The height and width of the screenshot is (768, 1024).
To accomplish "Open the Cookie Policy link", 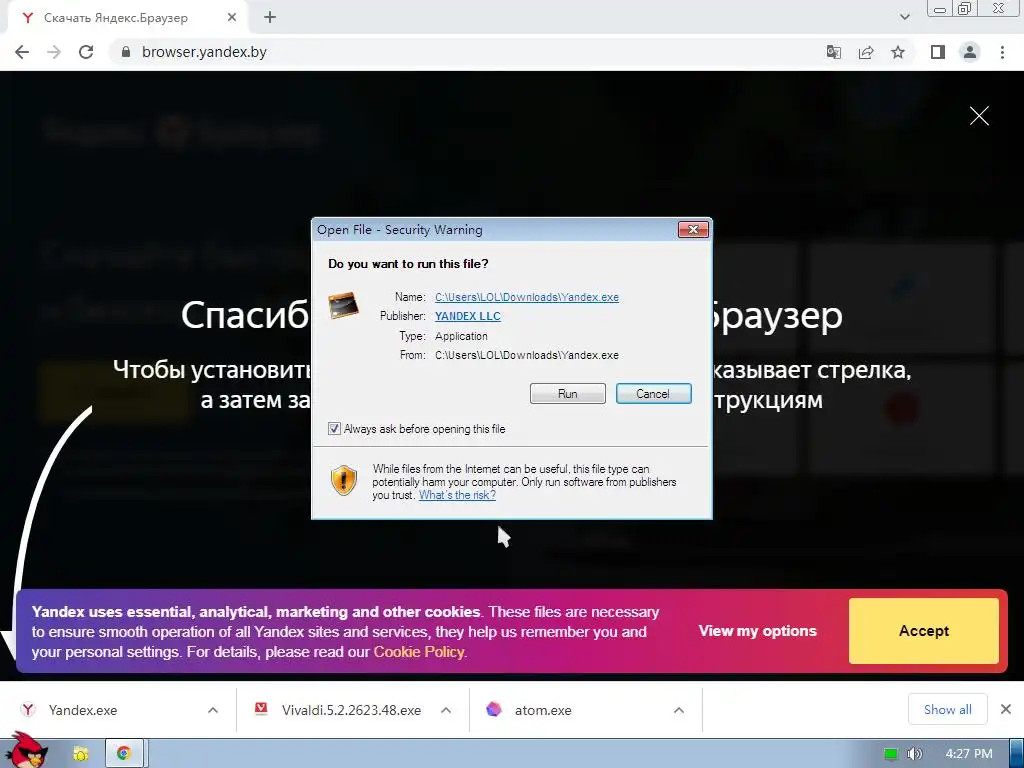I will pyautogui.click(x=419, y=652).
